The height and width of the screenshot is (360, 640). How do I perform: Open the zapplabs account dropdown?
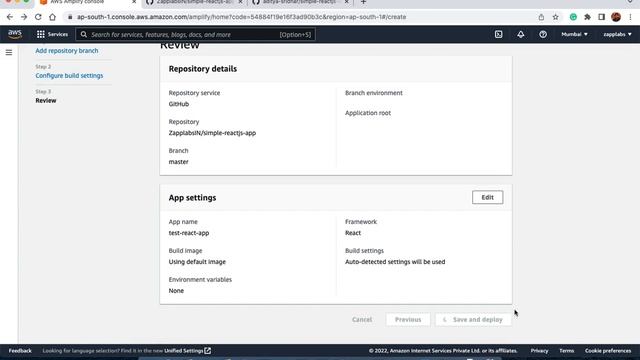tap(617, 34)
